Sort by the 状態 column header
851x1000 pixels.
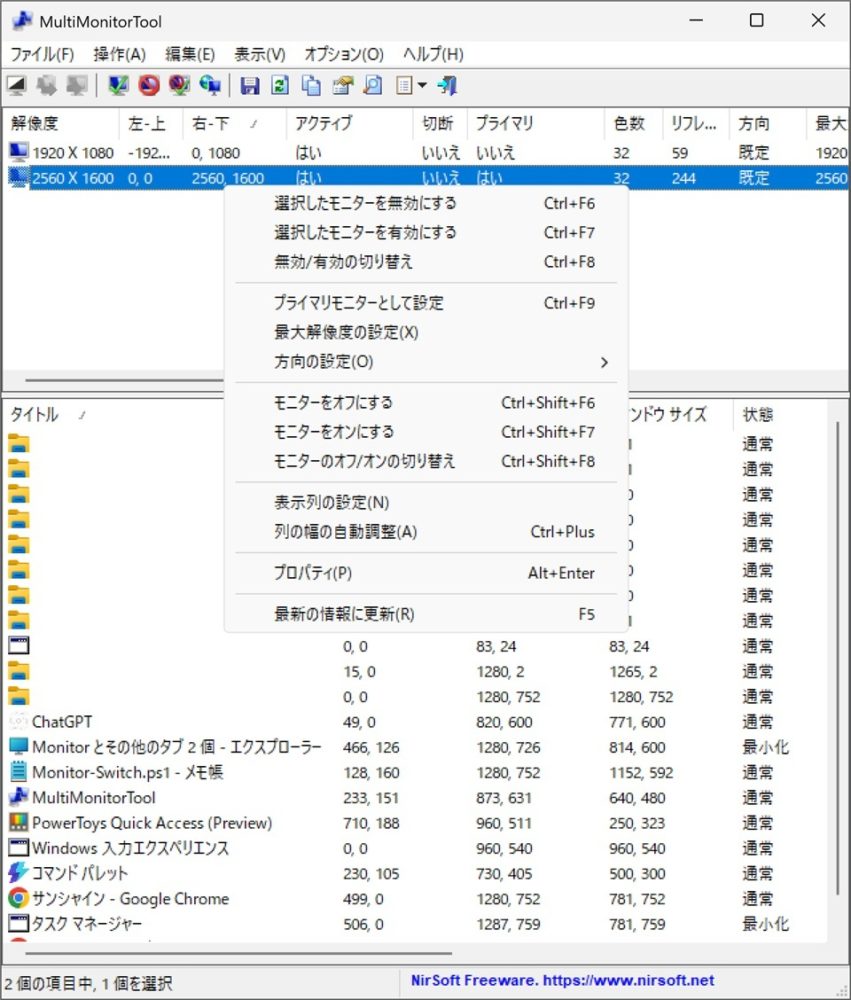click(x=780, y=415)
